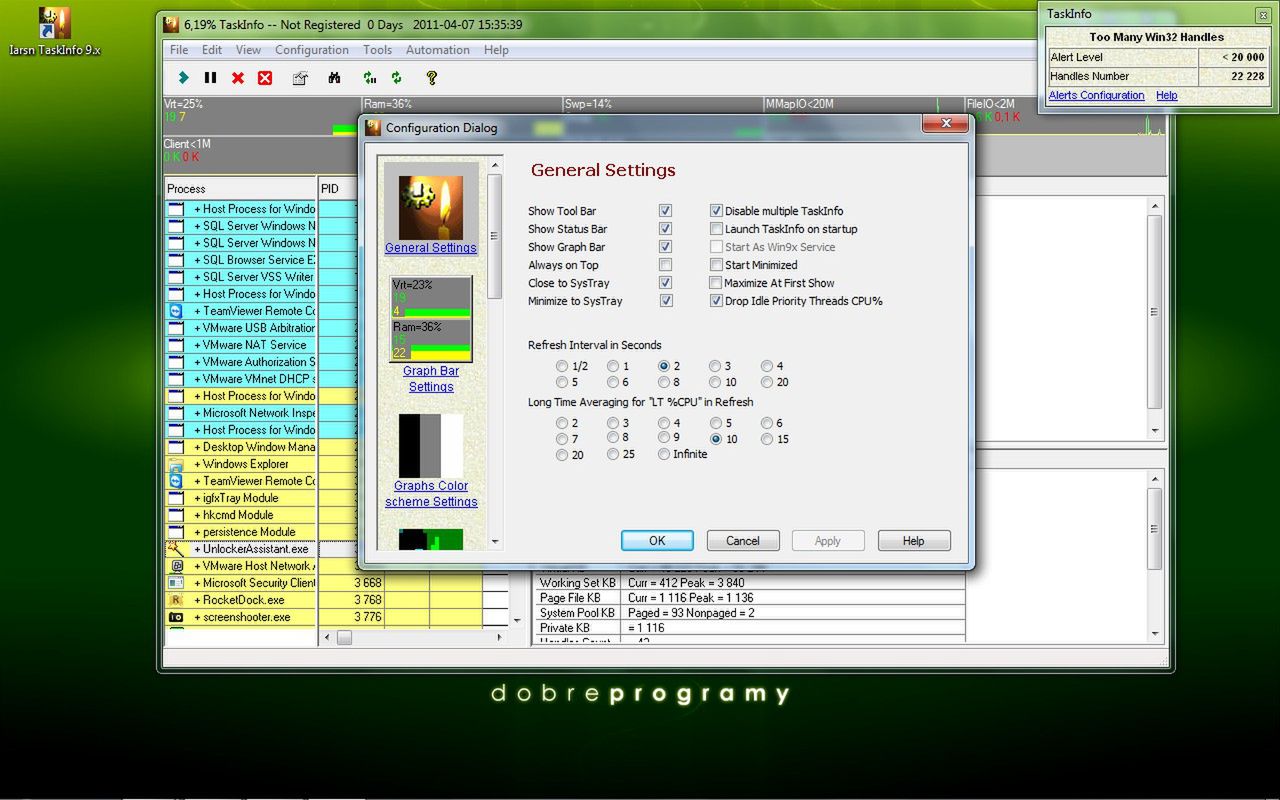Click the screenshooter.exe camera icon

(176, 617)
